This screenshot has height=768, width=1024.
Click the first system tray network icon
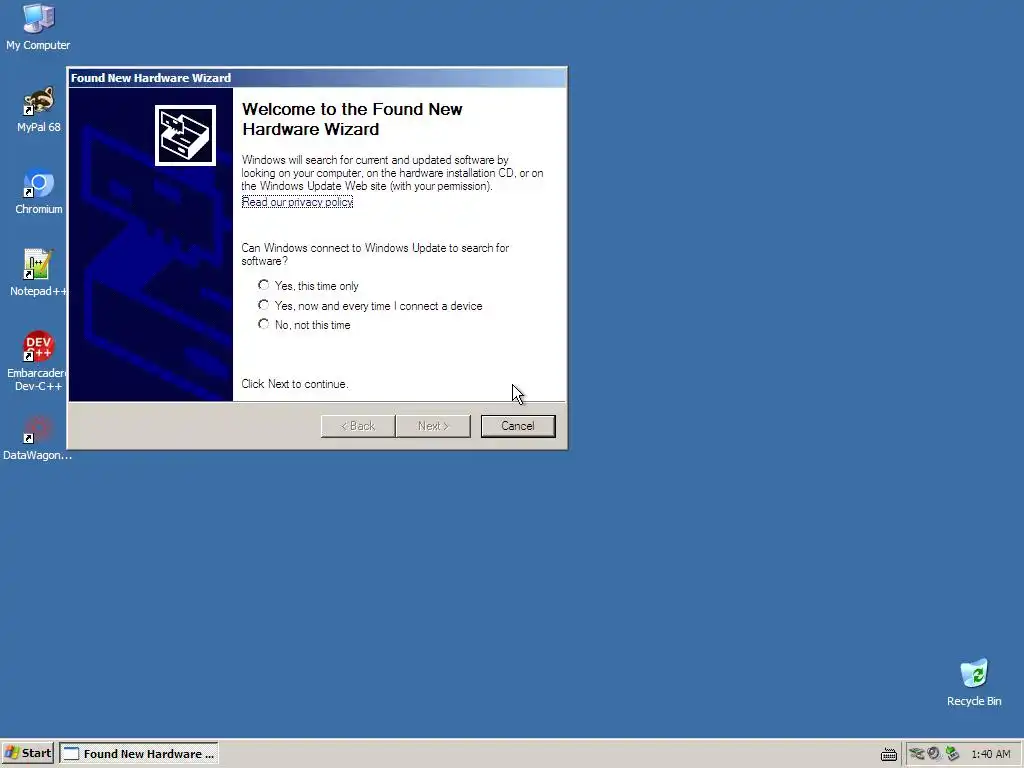(x=916, y=754)
